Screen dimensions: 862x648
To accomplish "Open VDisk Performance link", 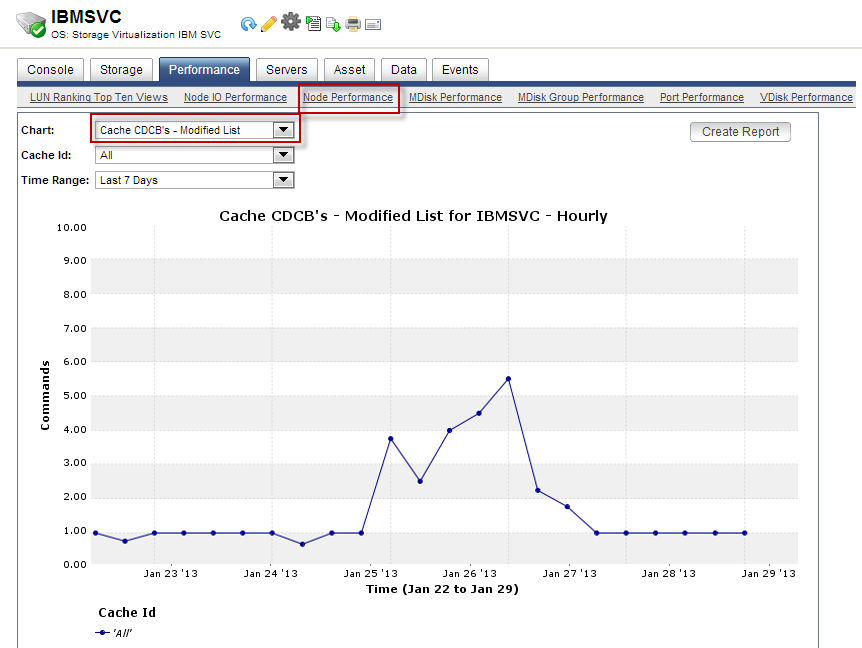I will tap(806, 97).
